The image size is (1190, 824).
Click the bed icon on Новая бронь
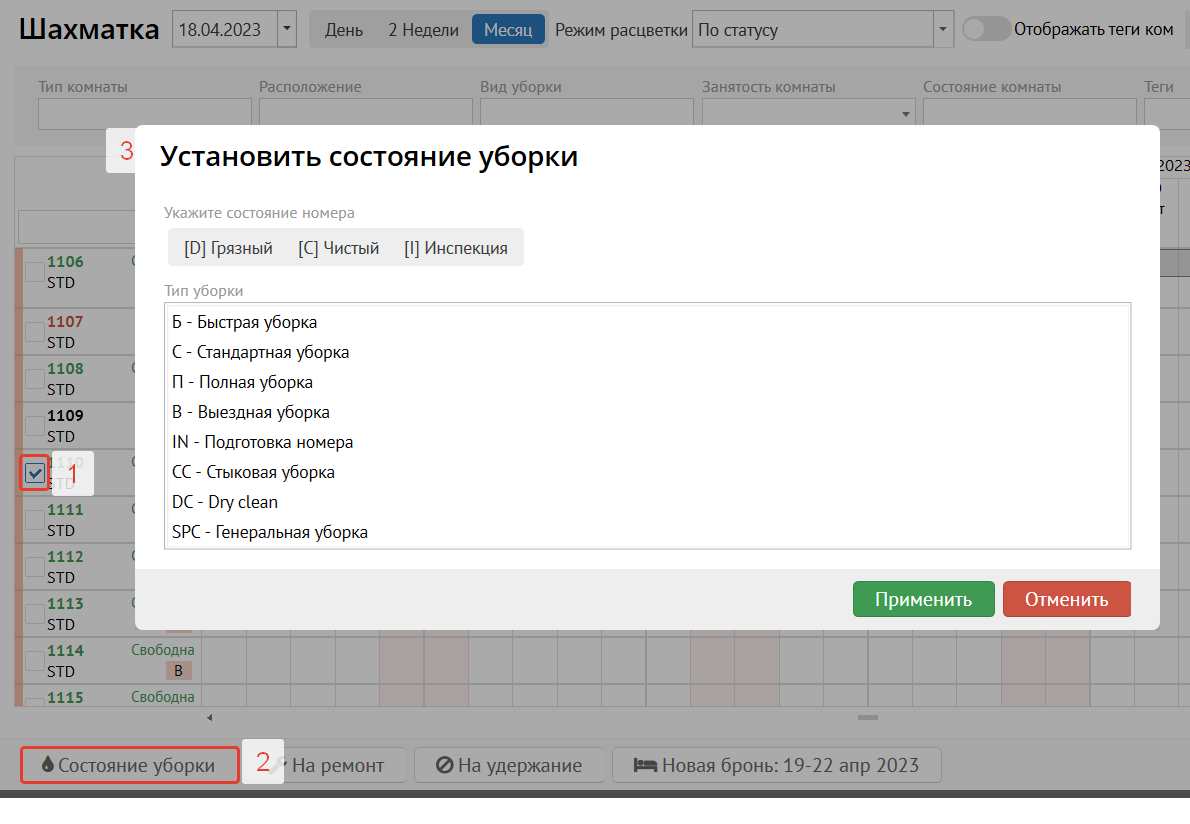click(645, 766)
